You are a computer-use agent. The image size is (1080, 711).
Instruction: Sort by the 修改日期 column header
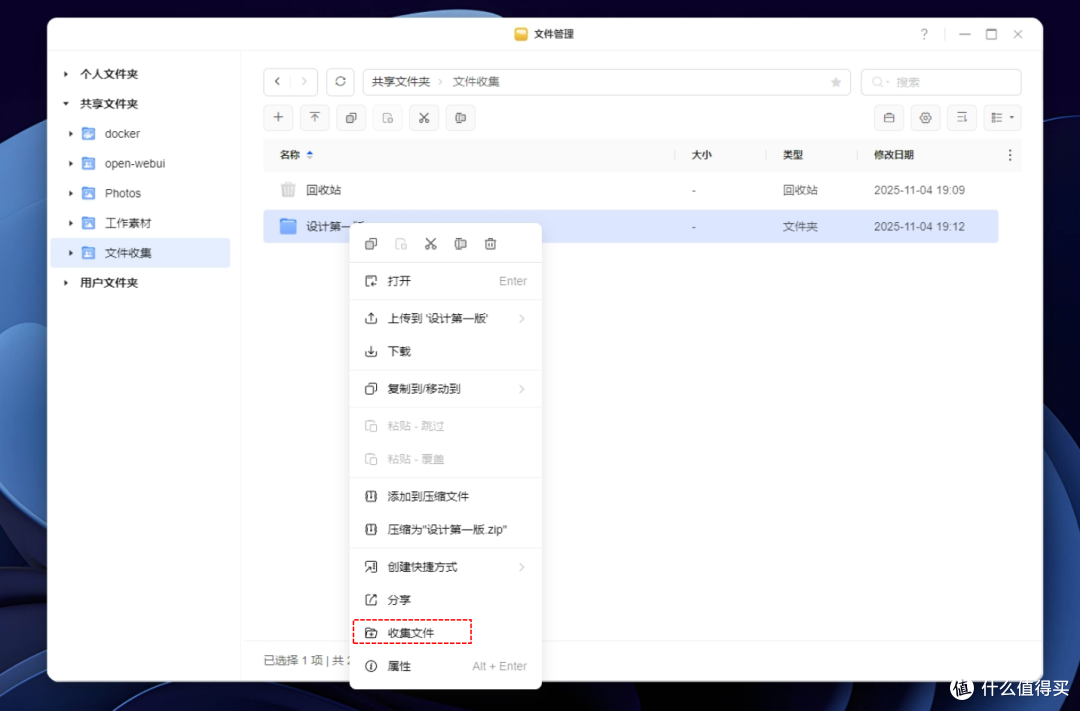pos(893,155)
